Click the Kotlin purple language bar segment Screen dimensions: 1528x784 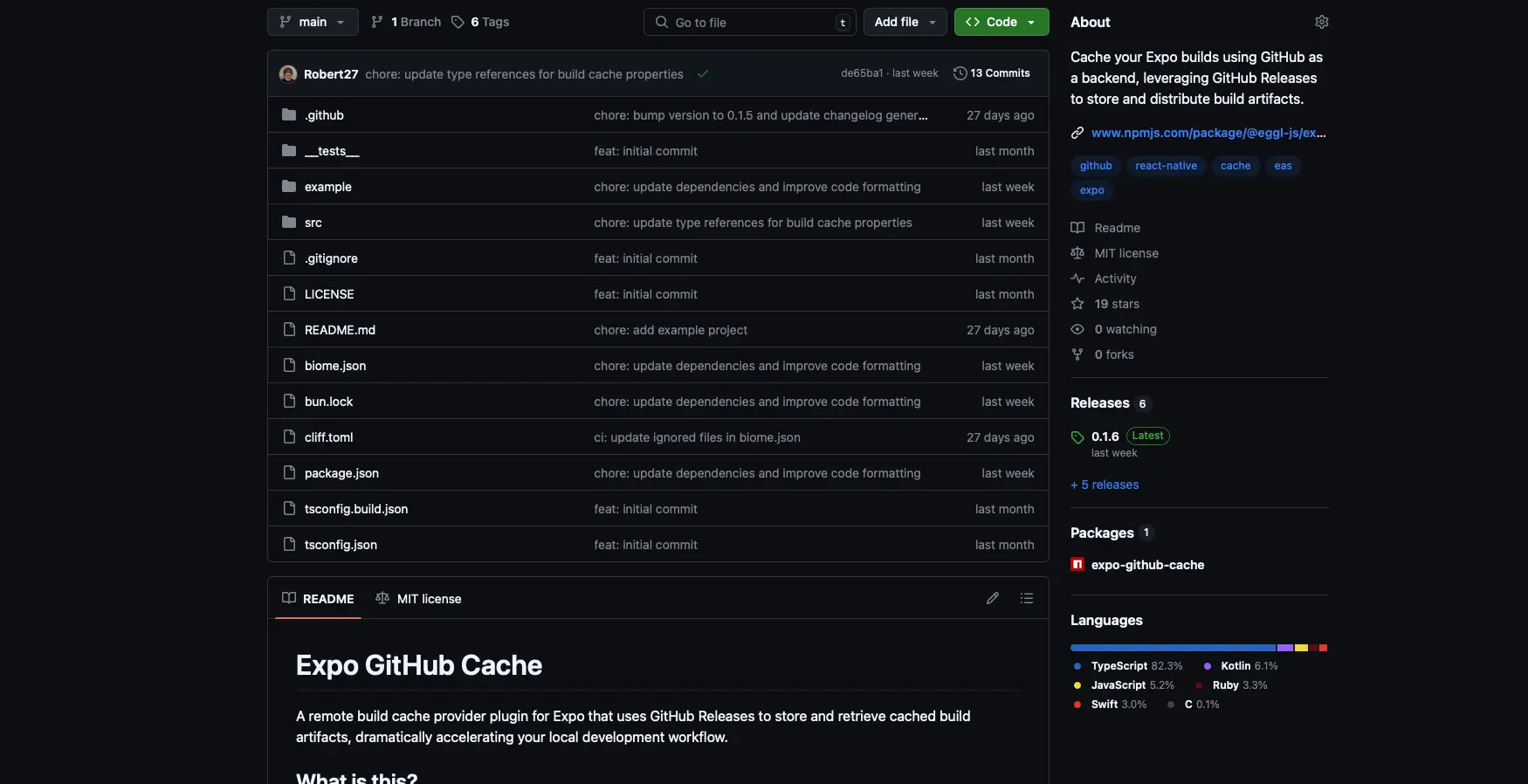click(x=1285, y=648)
